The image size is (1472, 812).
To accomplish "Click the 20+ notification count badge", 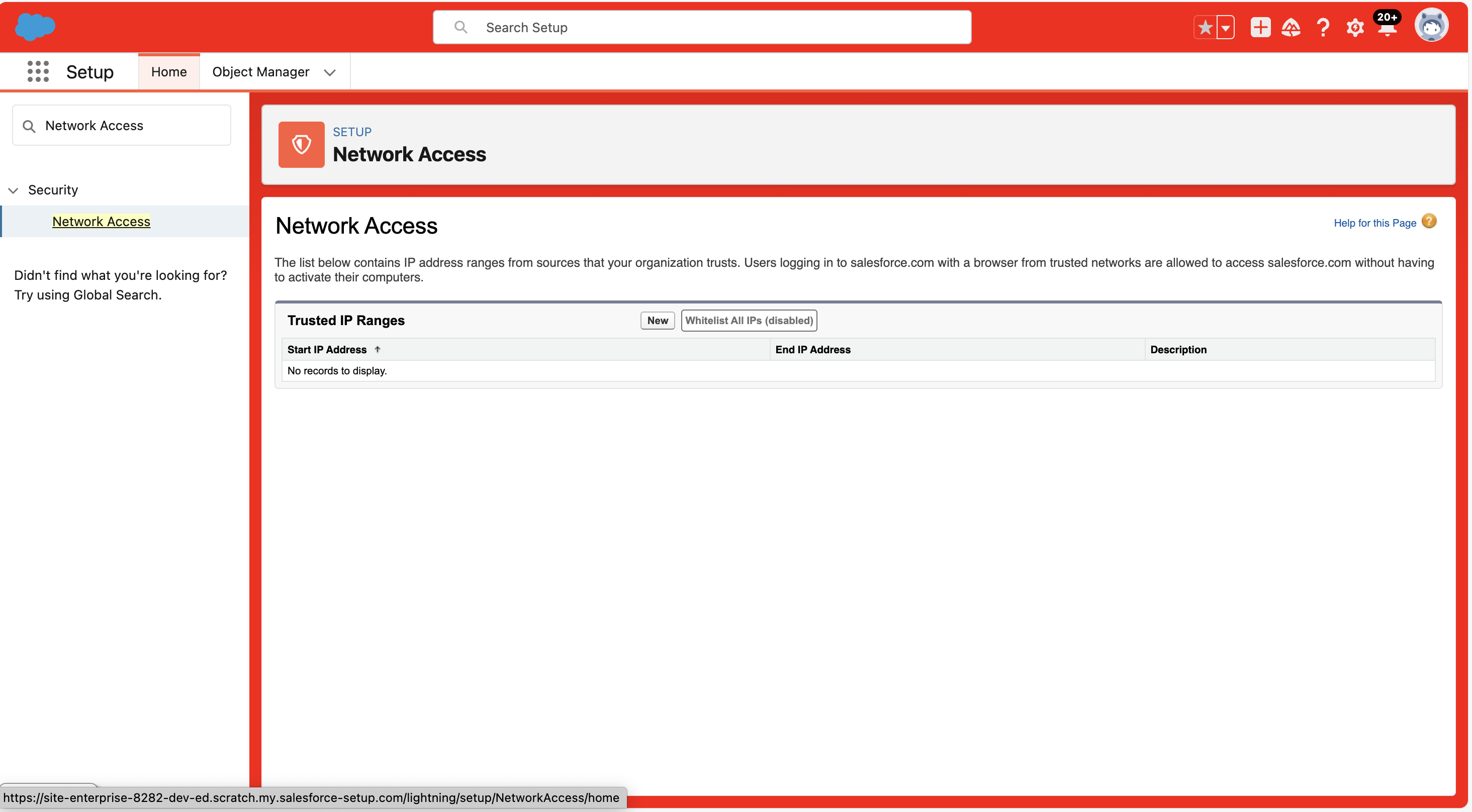I will 1387,17.
